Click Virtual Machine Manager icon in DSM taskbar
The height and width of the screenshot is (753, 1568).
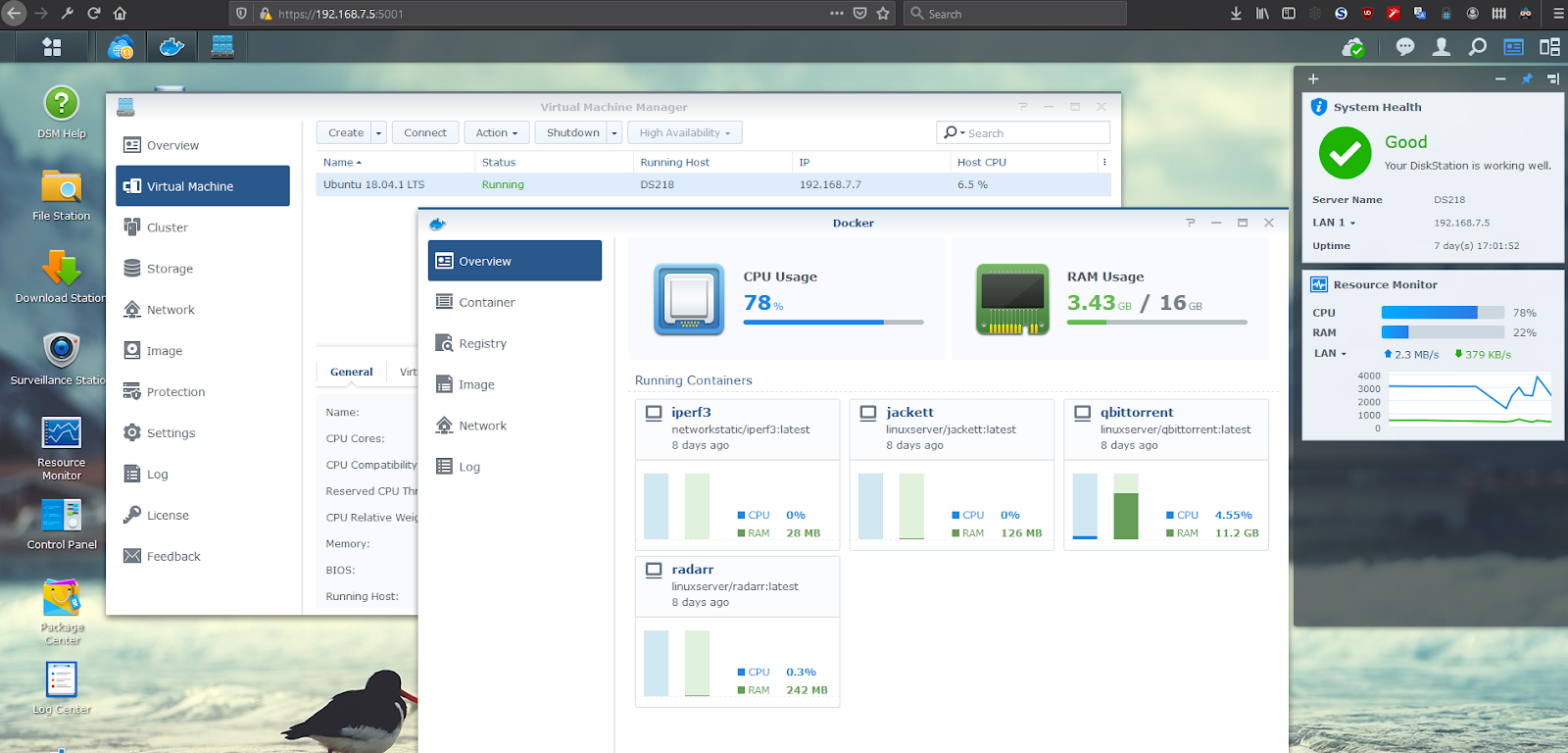(x=222, y=47)
